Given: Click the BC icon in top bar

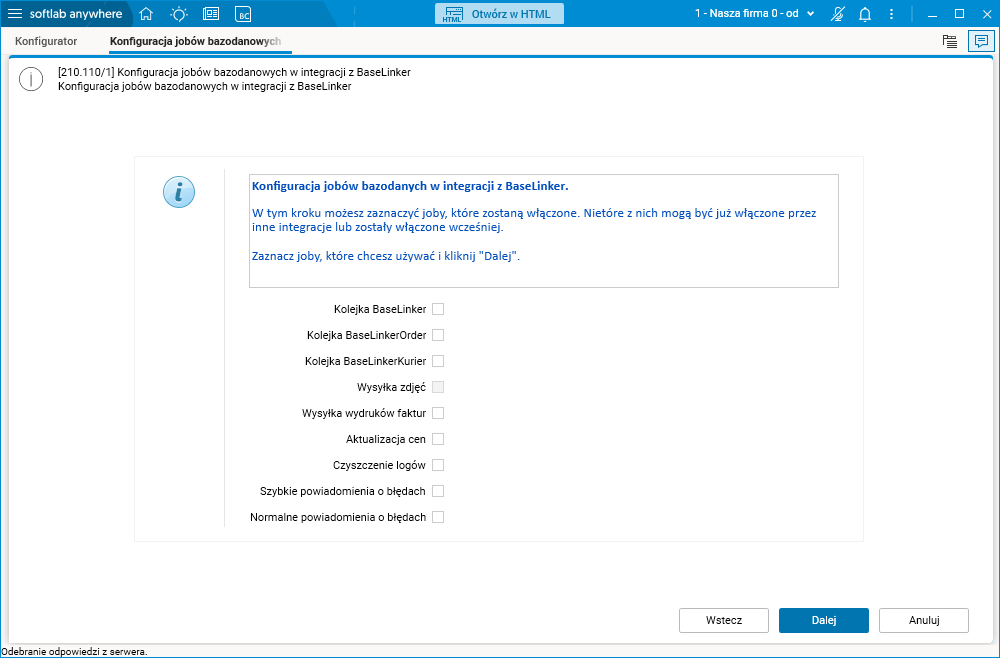Looking at the screenshot, I should 243,15.
